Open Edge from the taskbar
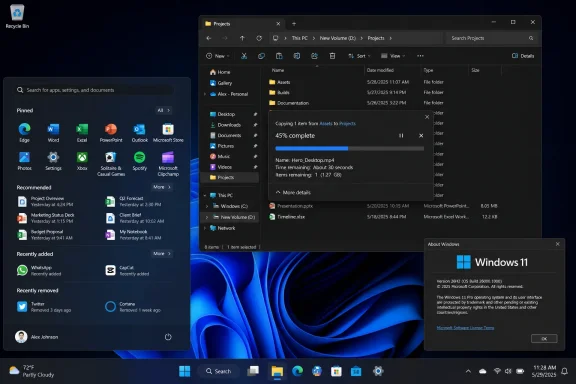The height and width of the screenshot is (384, 576). pyautogui.click(x=297, y=371)
